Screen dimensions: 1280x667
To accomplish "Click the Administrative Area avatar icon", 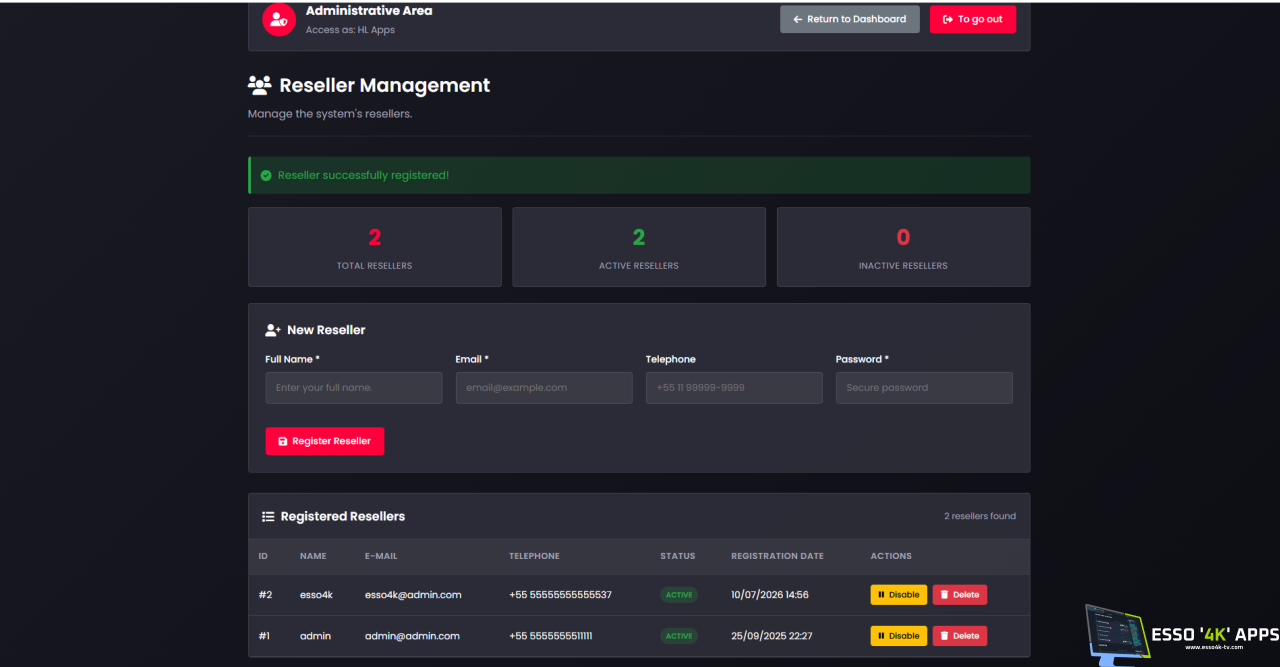I will click(279, 19).
